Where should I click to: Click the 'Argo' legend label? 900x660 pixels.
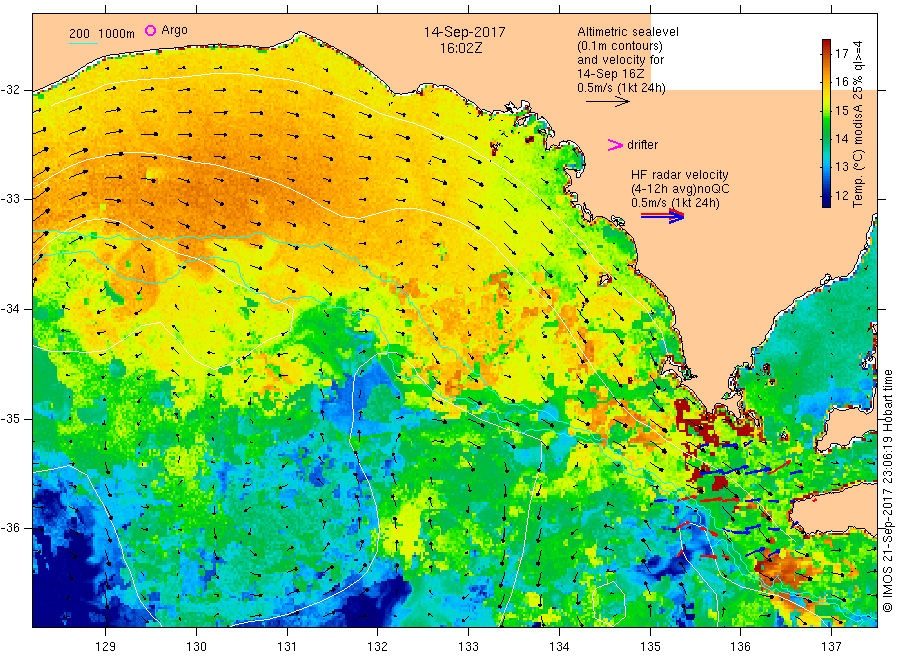click(174, 30)
